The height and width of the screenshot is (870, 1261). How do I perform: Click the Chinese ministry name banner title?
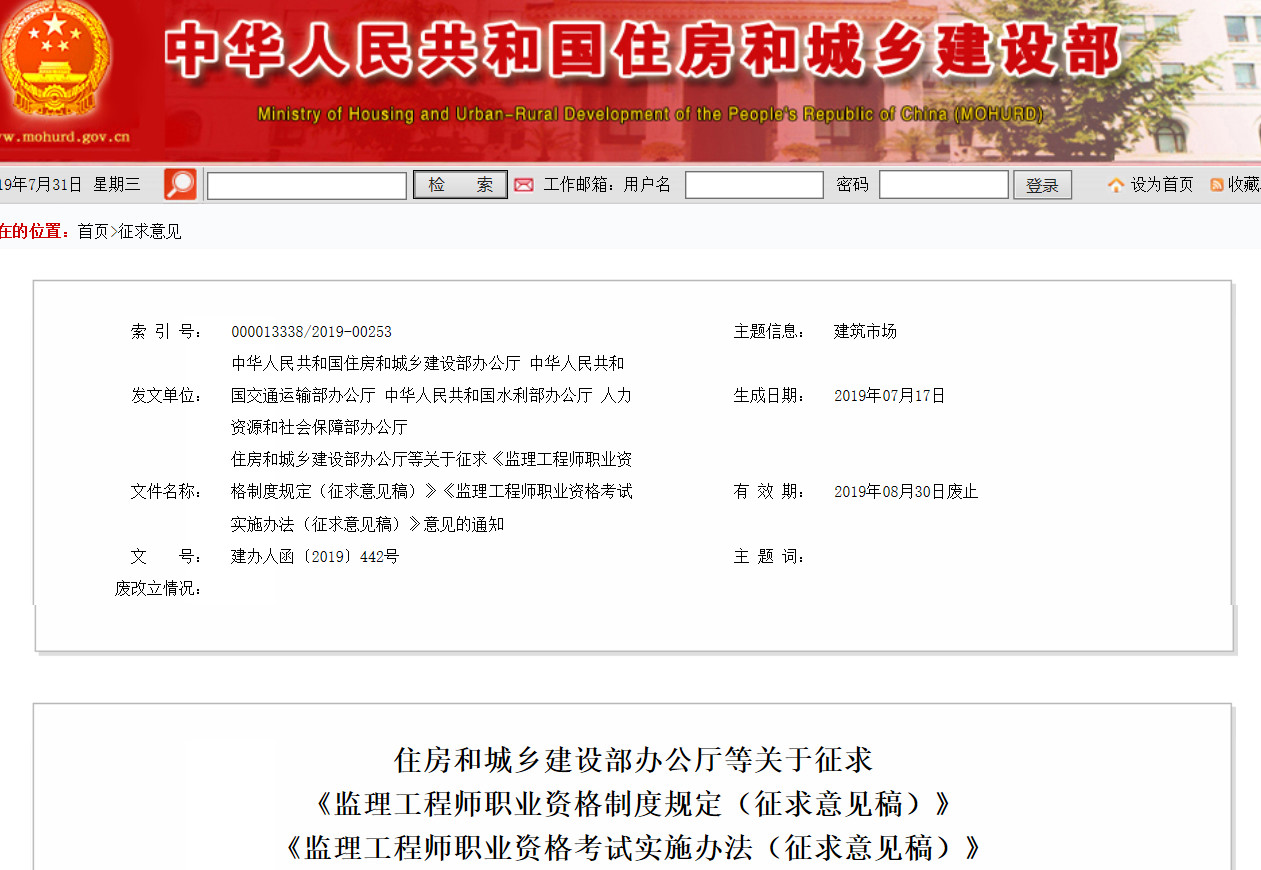(x=642, y=50)
